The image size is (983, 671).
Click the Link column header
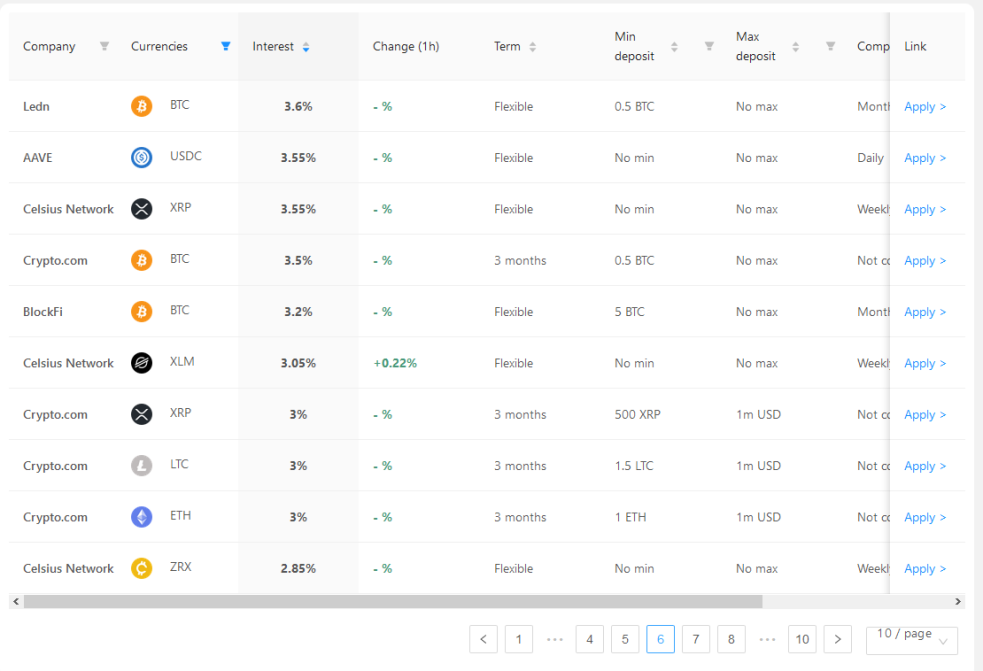pyautogui.click(x=915, y=46)
